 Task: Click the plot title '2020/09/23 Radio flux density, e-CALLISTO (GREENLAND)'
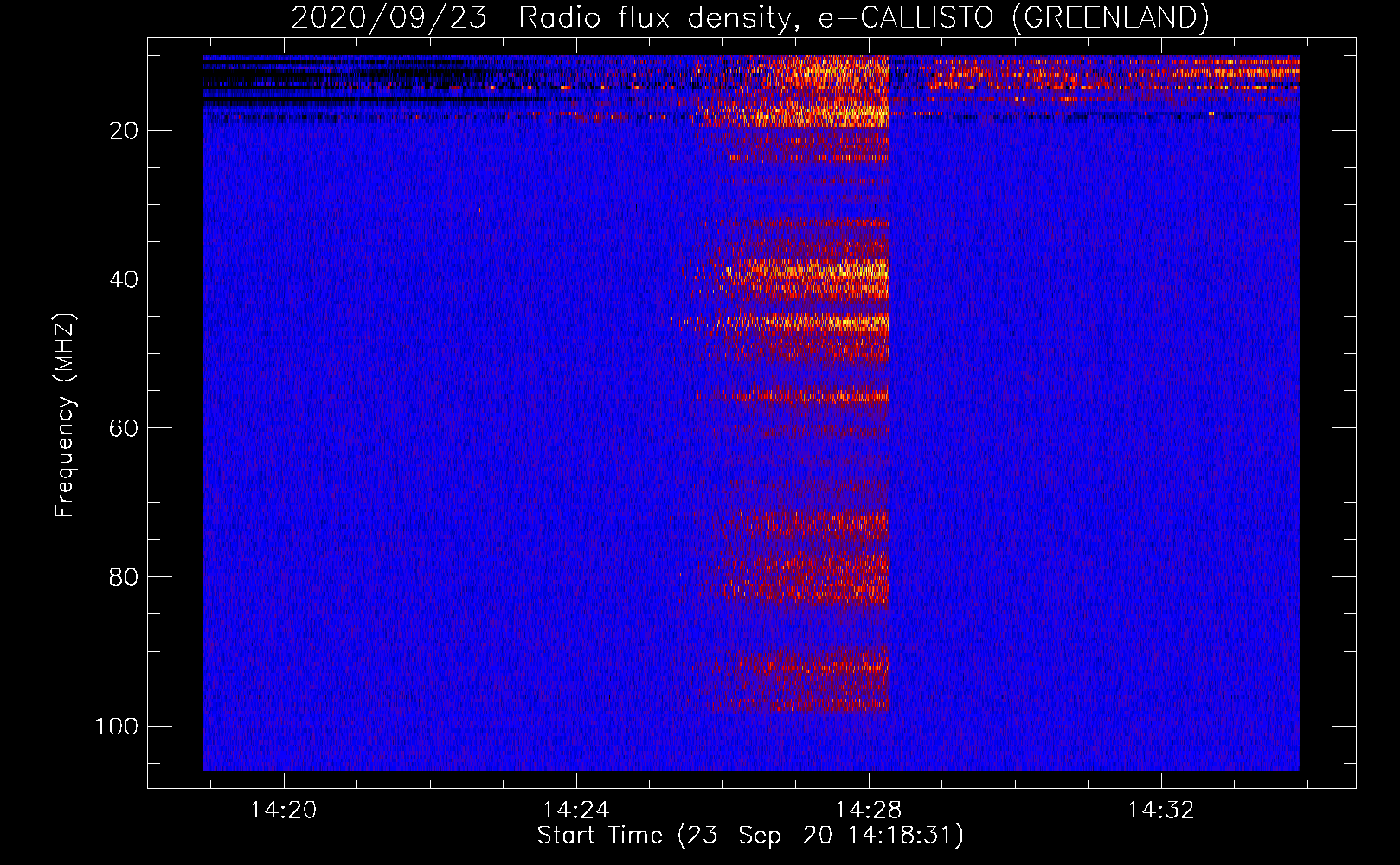point(749,17)
